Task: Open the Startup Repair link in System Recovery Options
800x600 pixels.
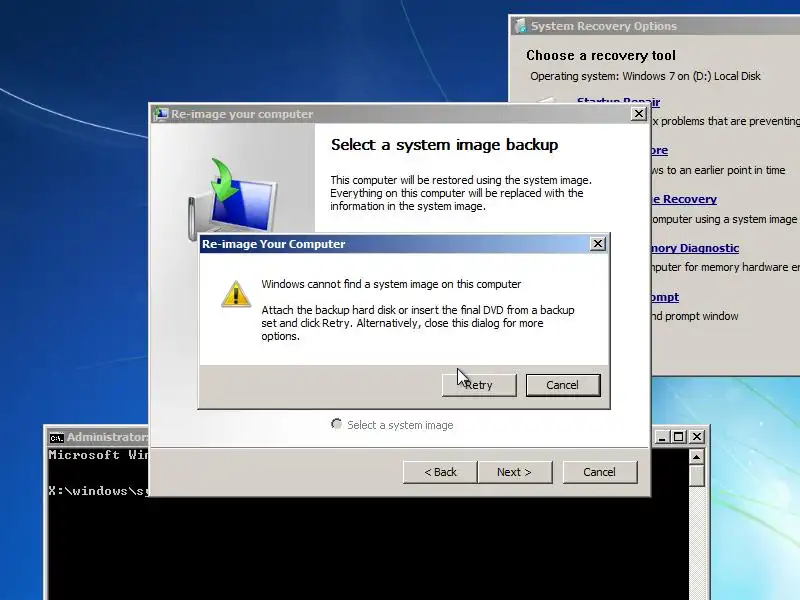Action: pyautogui.click(x=618, y=101)
